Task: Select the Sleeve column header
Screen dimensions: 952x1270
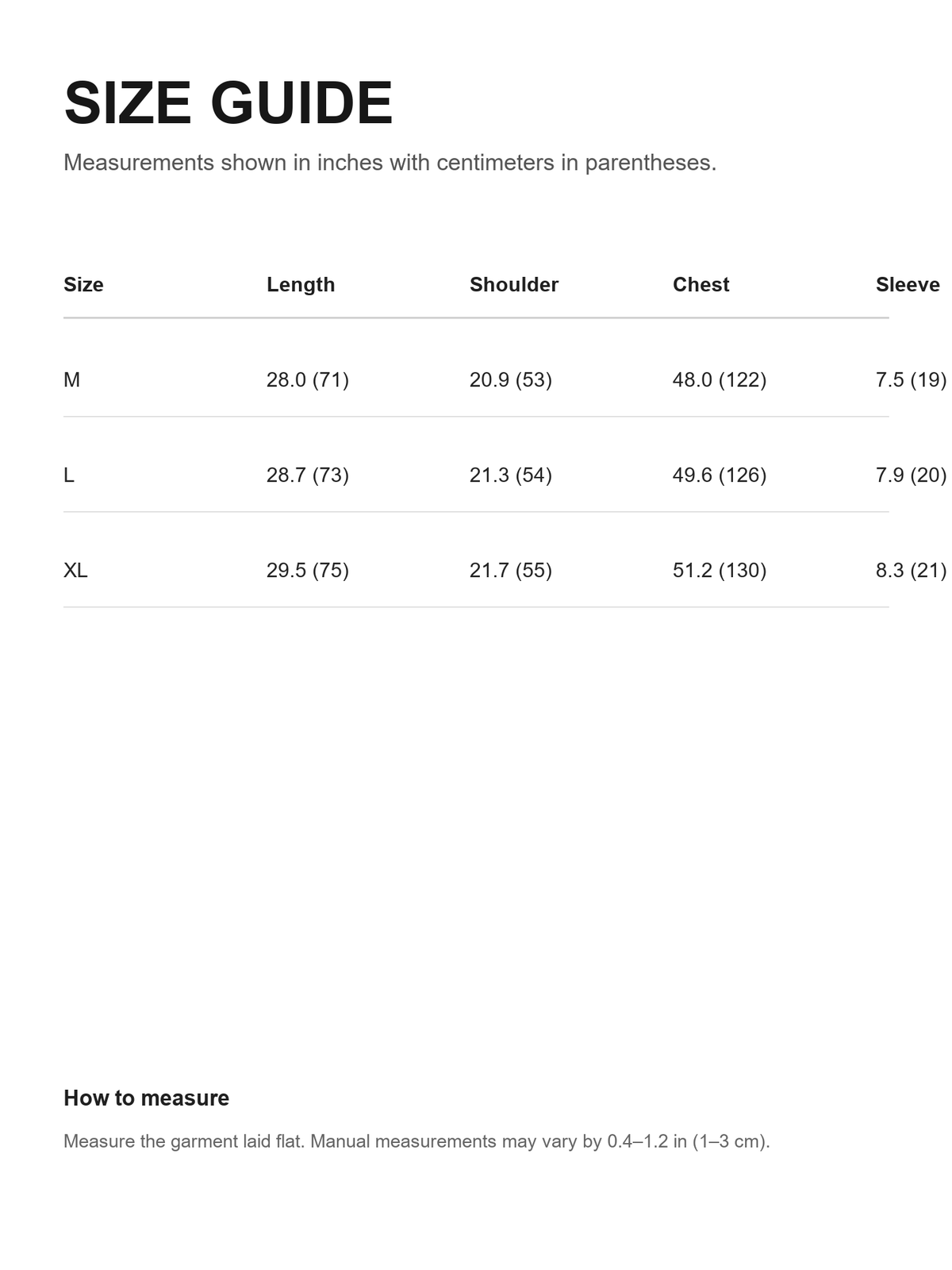Action: click(908, 285)
